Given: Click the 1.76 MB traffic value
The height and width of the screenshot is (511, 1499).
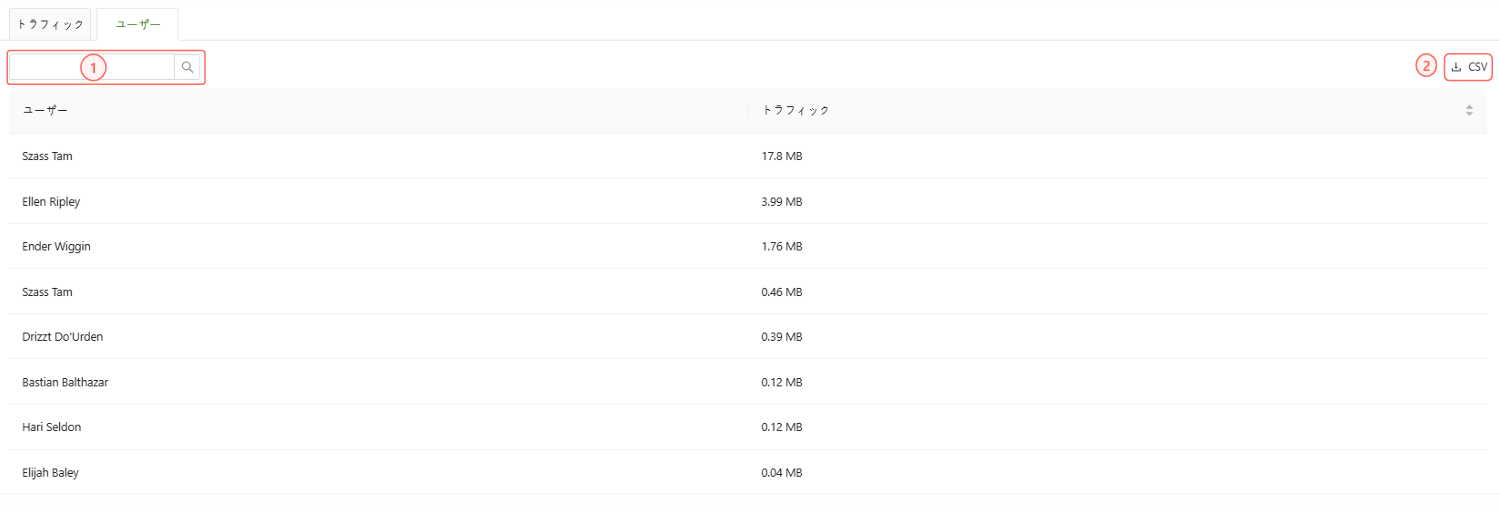Looking at the screenshot, I should coord(782,247).
